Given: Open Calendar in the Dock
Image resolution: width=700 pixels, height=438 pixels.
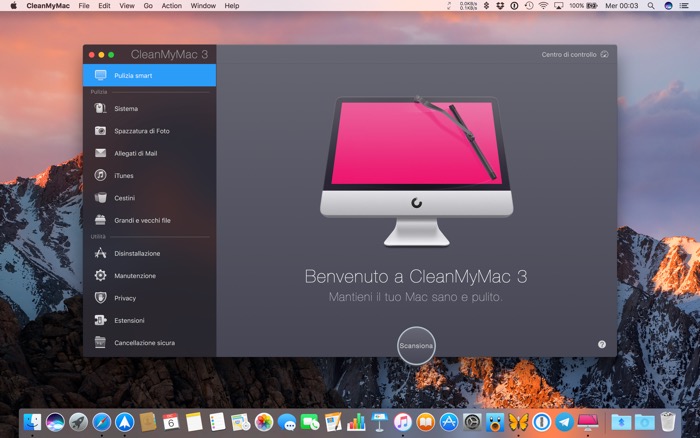Looking at the screenshot, I should tap(171, 422).
